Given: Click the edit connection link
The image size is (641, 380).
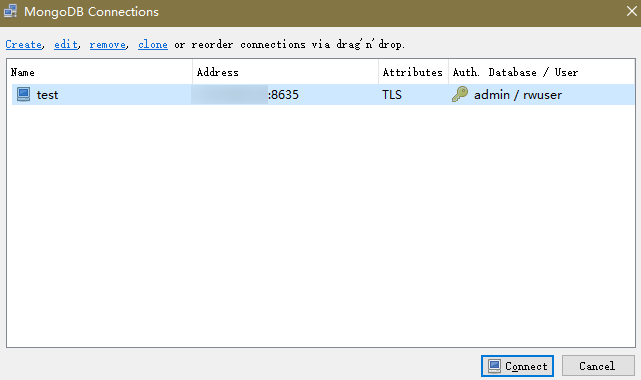Looking at the screenshot, I should tap(66, 44).
